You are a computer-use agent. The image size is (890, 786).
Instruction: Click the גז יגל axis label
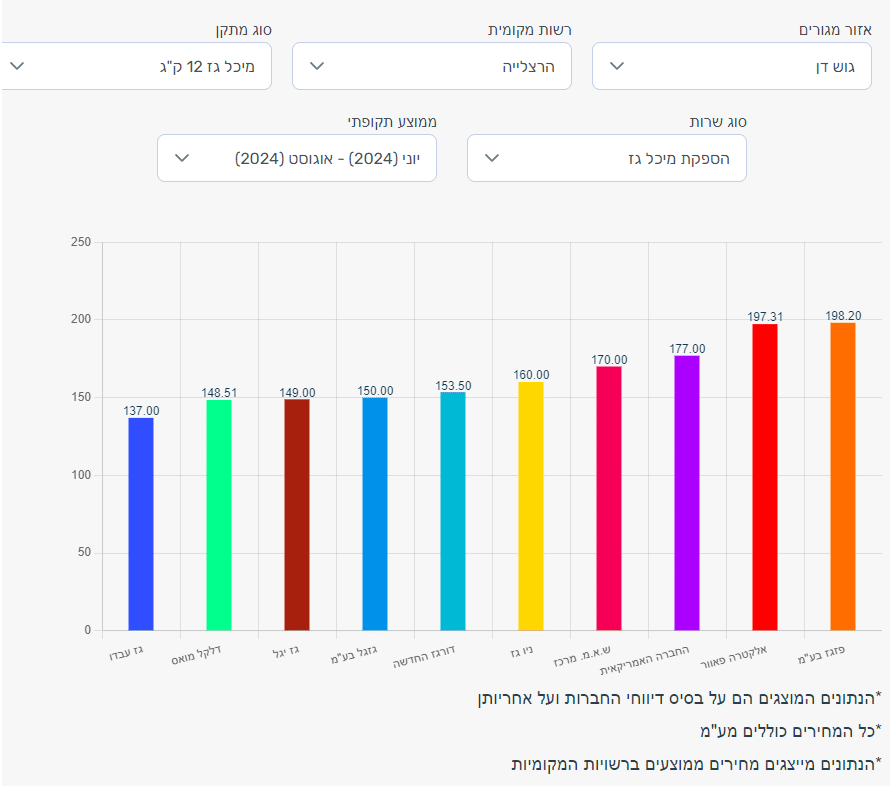coord(286,652)
